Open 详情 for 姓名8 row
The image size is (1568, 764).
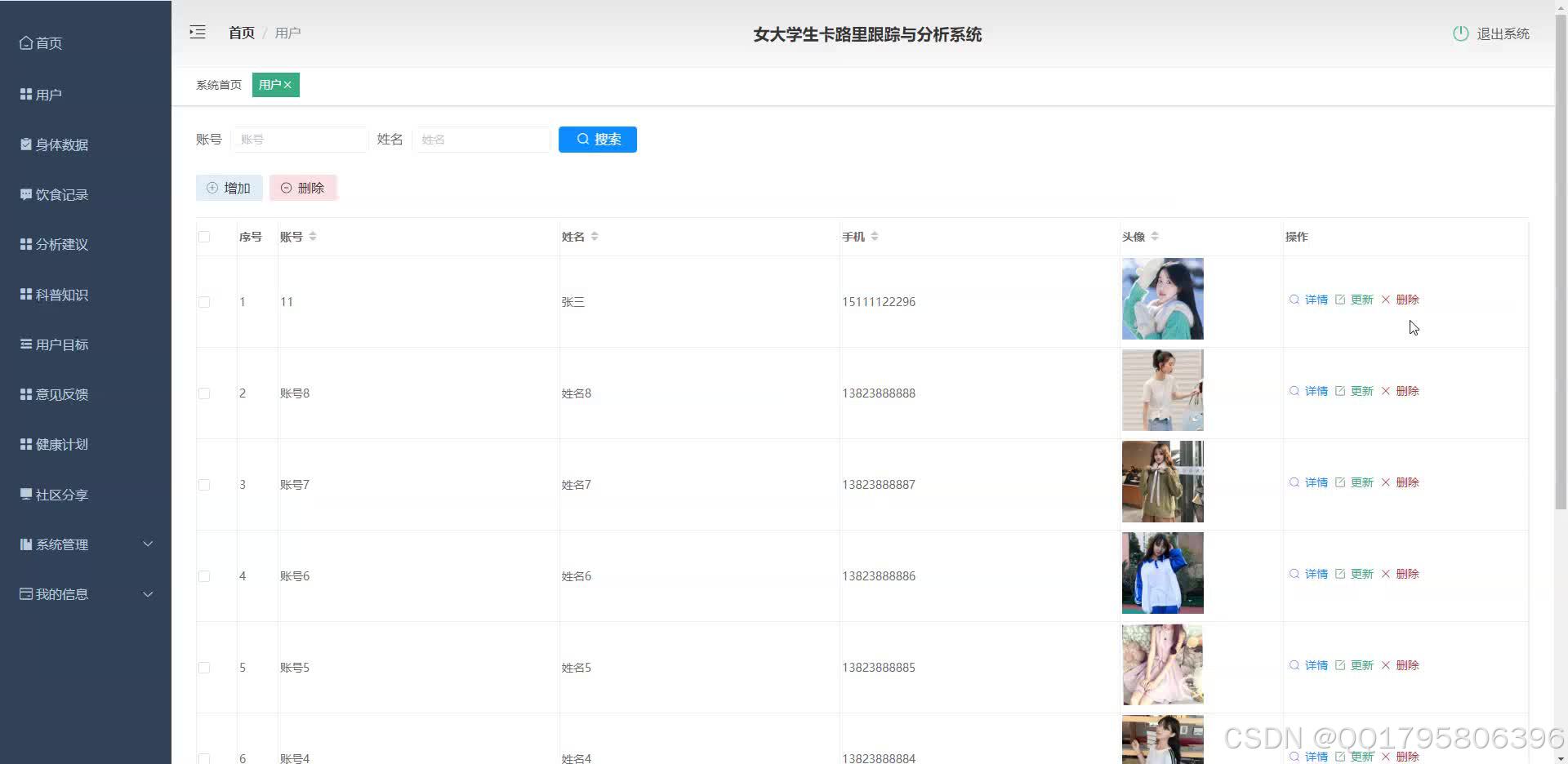1316,391
